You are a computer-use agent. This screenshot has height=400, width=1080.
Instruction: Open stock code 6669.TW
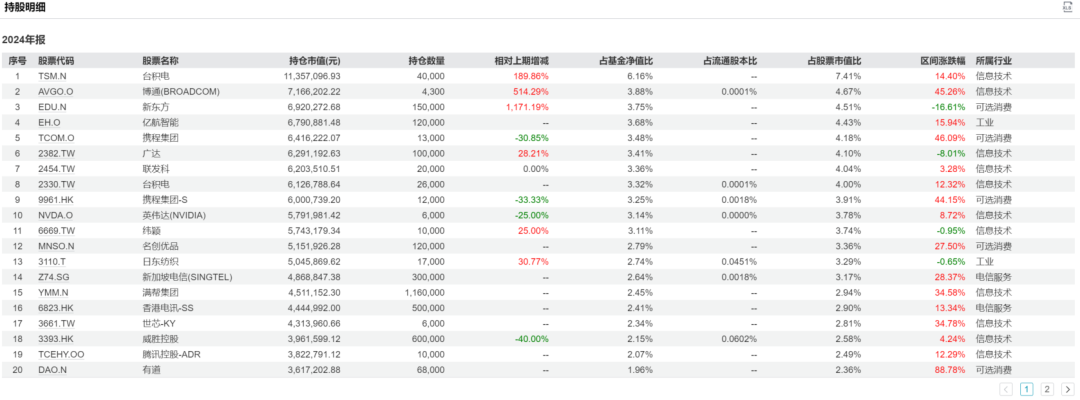point(55,231)
